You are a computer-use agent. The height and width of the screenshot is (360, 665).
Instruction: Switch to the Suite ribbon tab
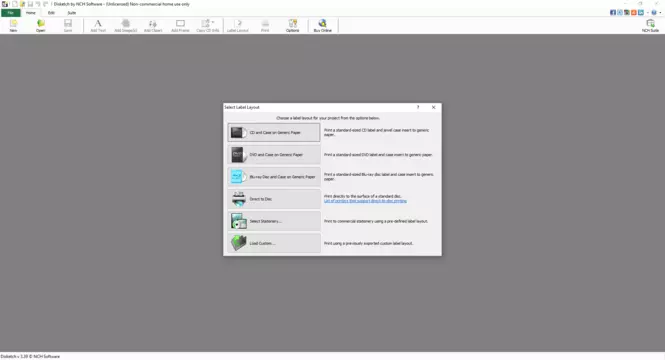tap(72, 13)
